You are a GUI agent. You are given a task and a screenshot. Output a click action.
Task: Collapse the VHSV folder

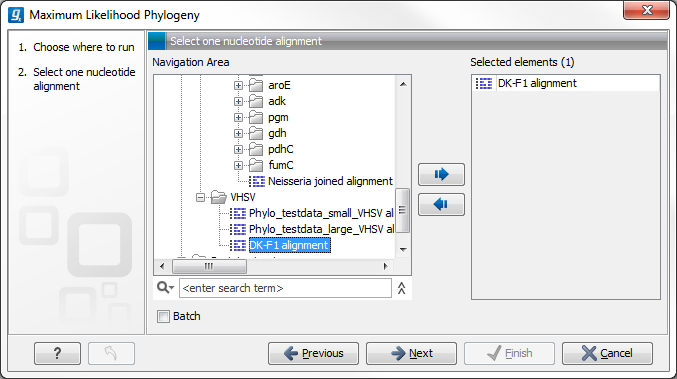coord(200,198)
